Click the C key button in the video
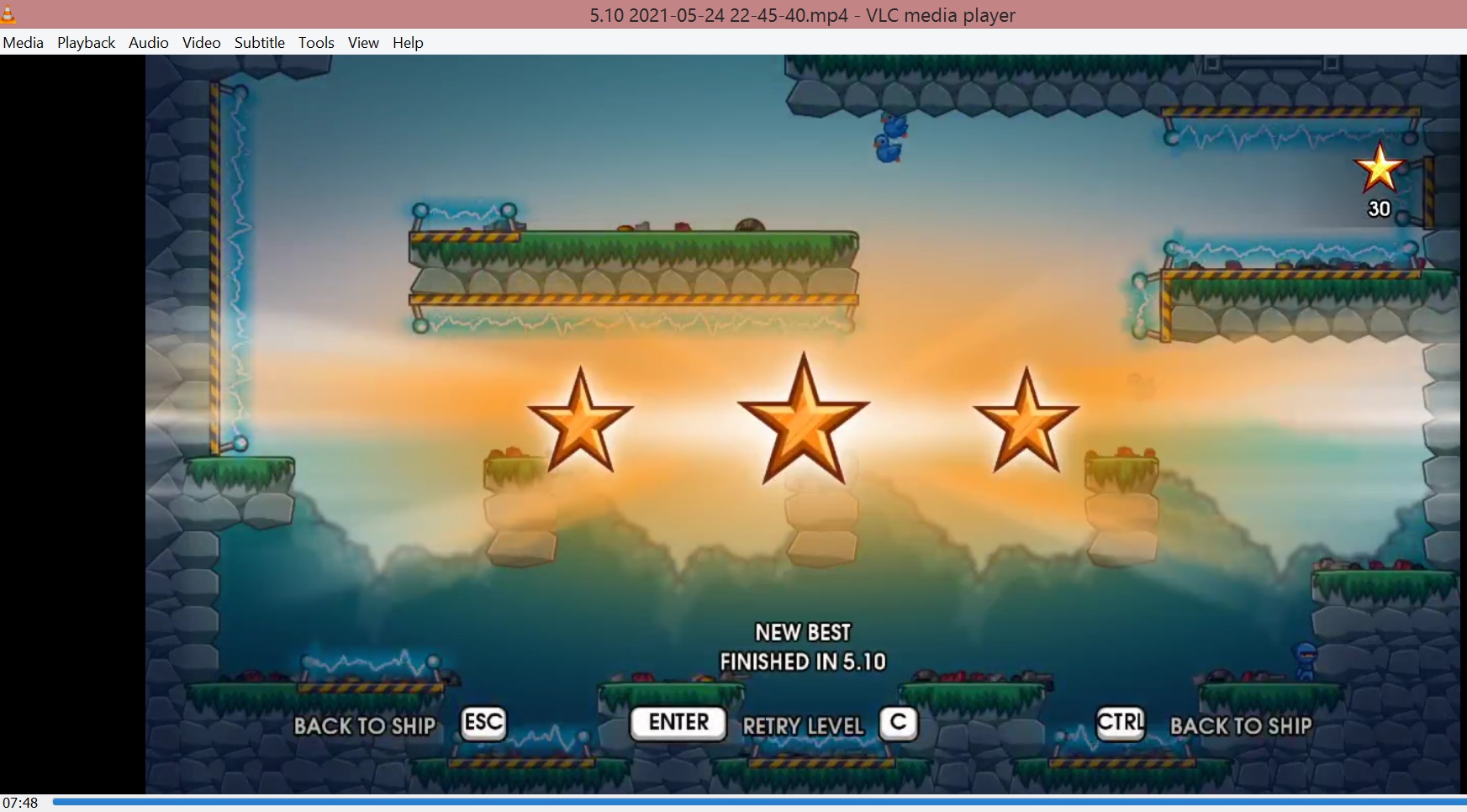This screenshot has width=1467, height=812. [899, 723]
